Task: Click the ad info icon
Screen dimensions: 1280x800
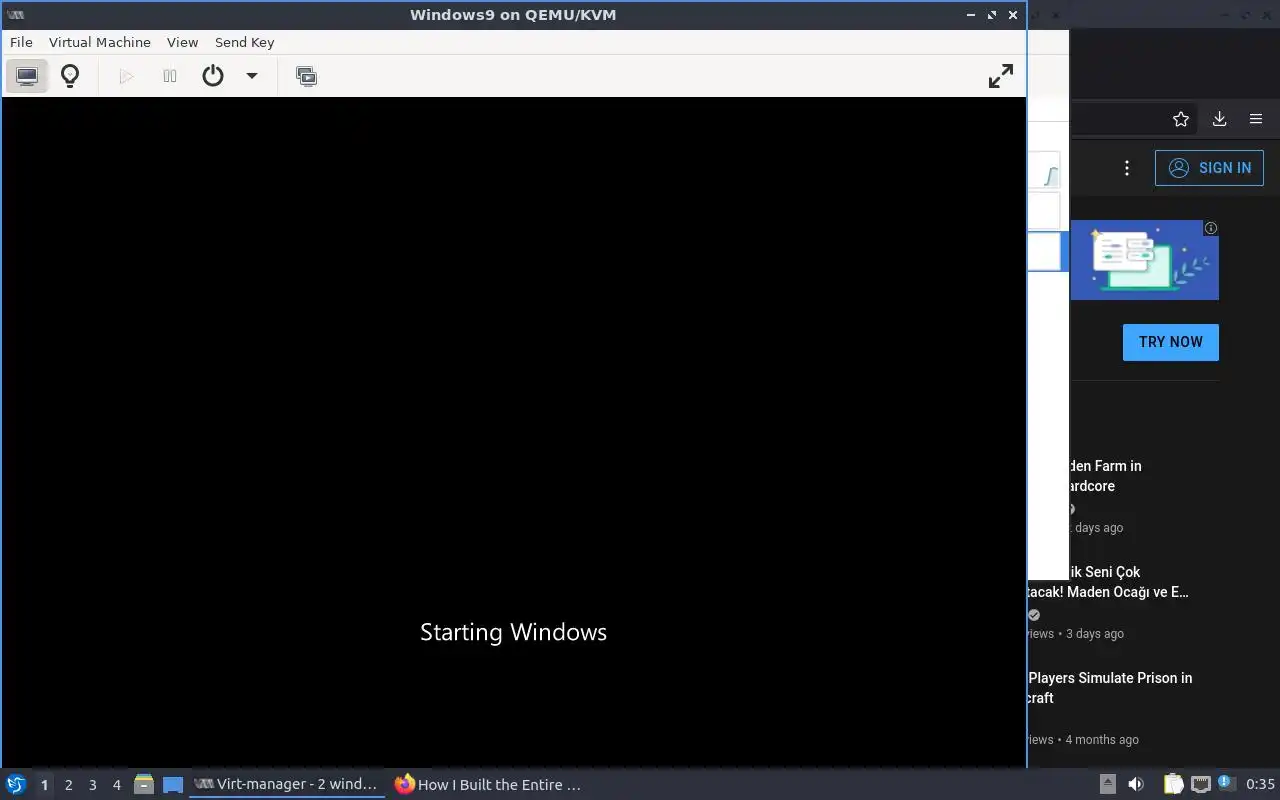Action: point(1211,228)
